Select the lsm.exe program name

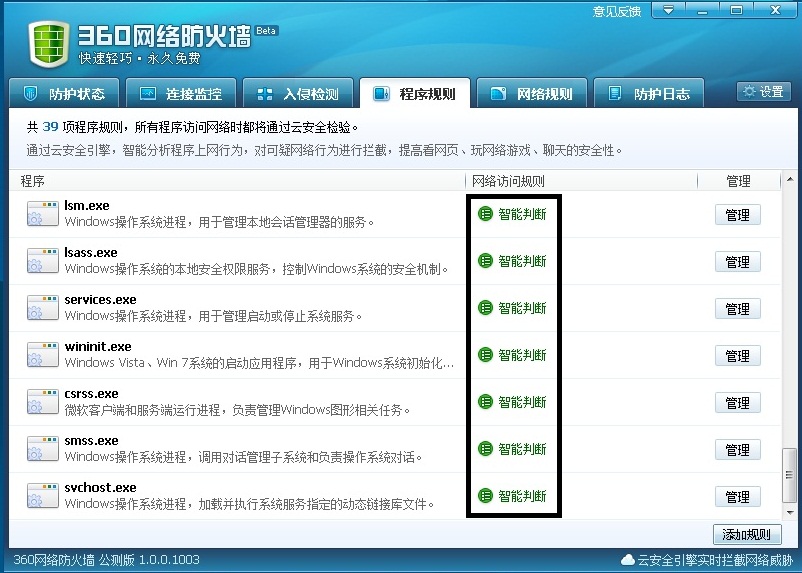pyautogui.click(x=87, y=206)
